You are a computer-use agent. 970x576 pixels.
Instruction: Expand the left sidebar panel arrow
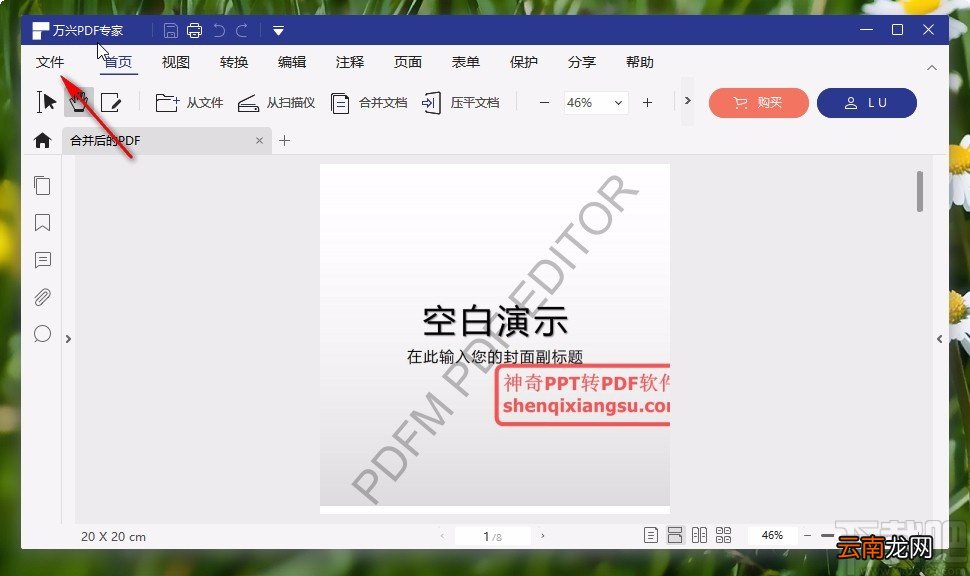(x=68, y=339)
